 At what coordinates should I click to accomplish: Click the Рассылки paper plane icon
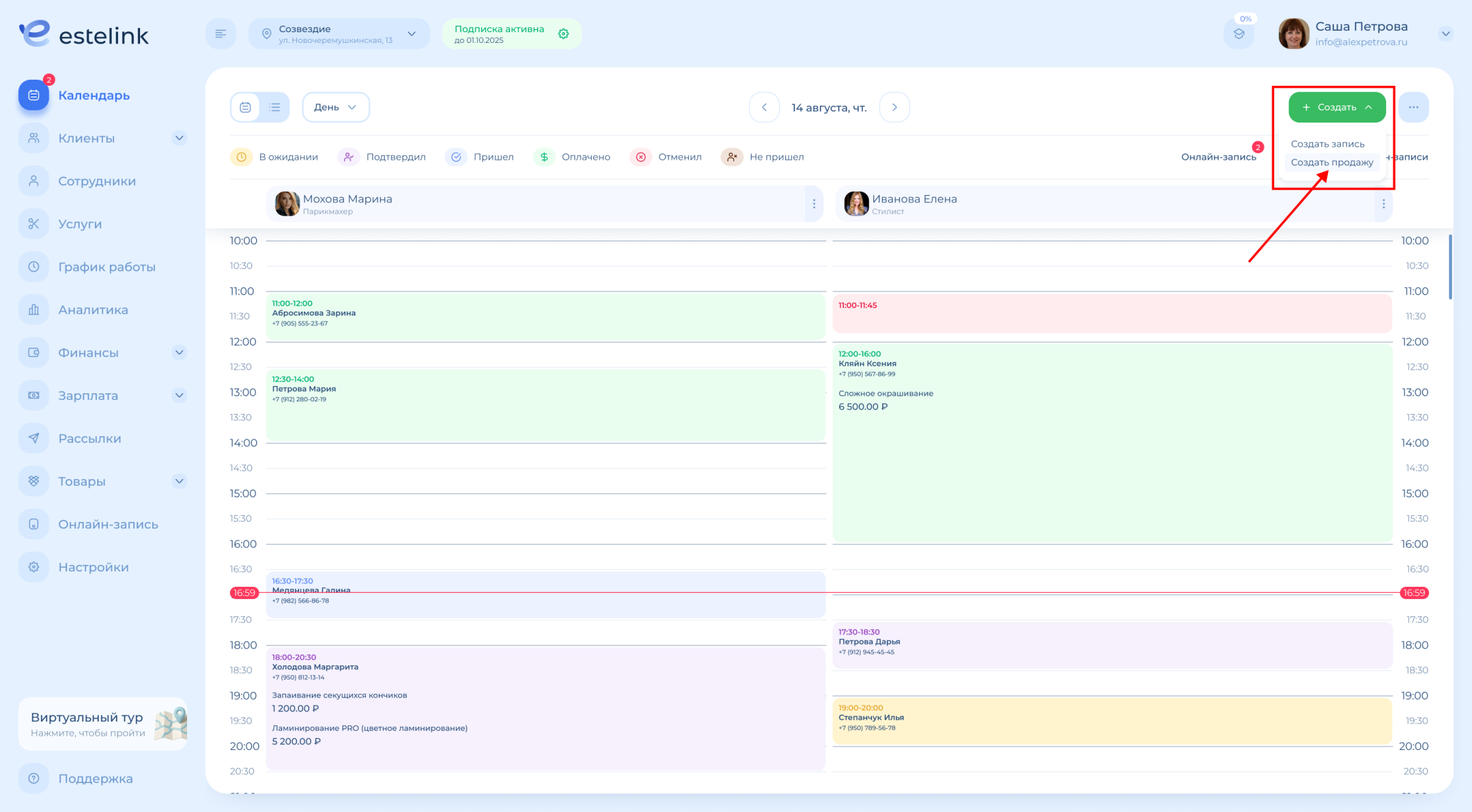tap(34, 438)
